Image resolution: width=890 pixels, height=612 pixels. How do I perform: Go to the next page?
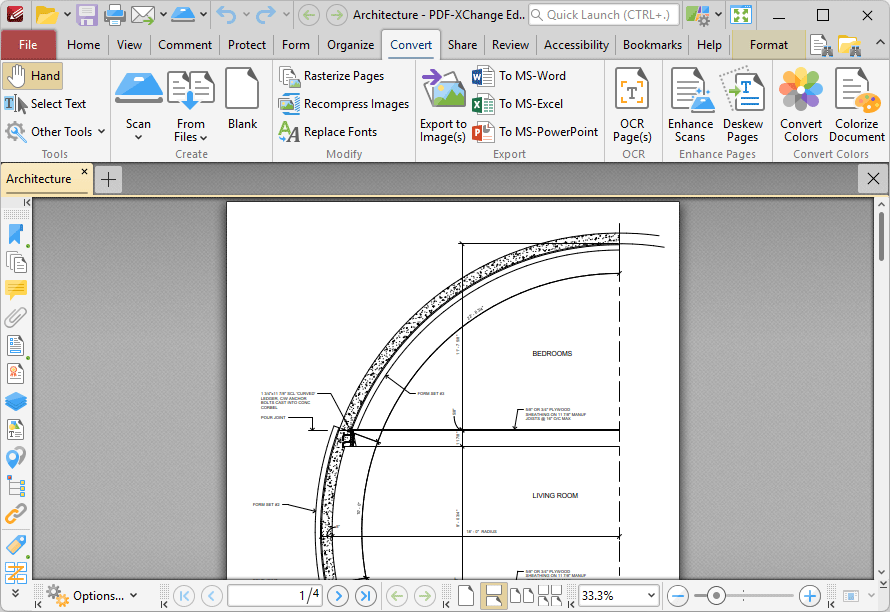coord(338,596)
